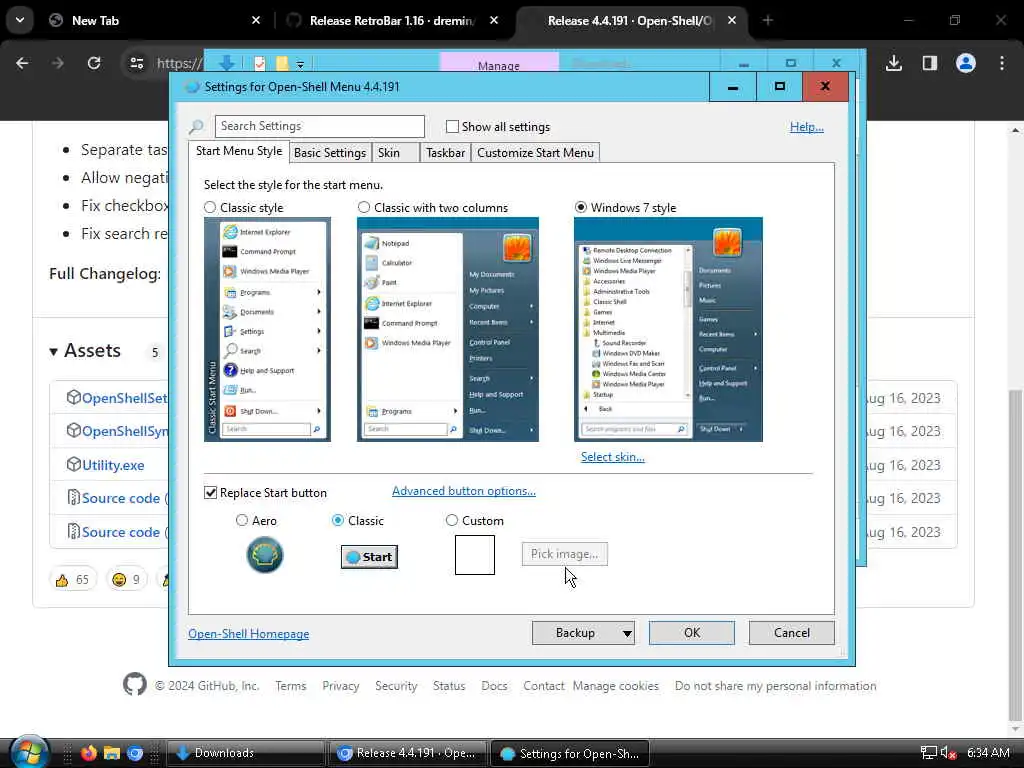Open Chrome three-dot menu

click(x=1002, y=63)
